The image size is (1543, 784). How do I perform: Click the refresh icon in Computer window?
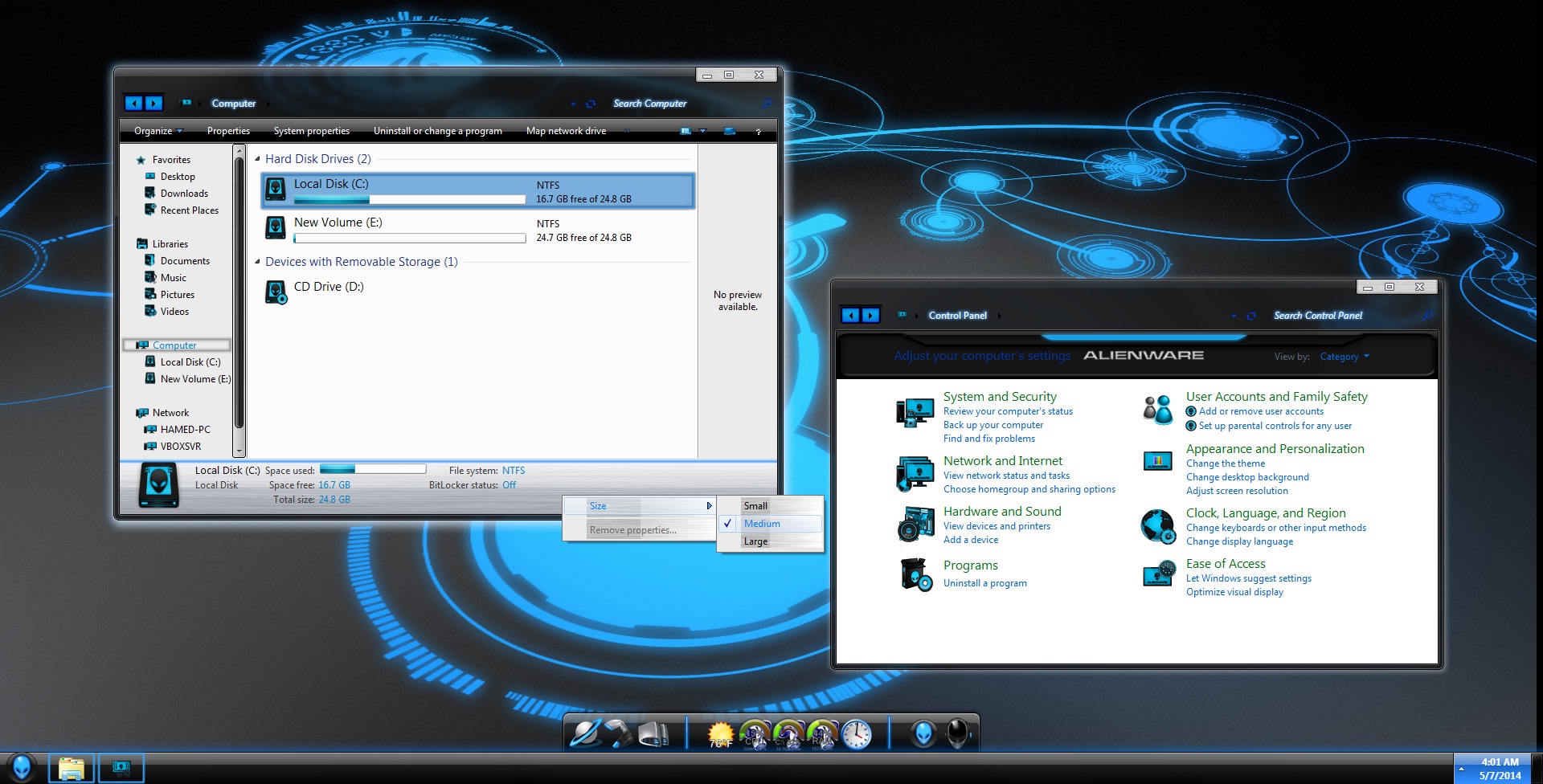(591, 104)
